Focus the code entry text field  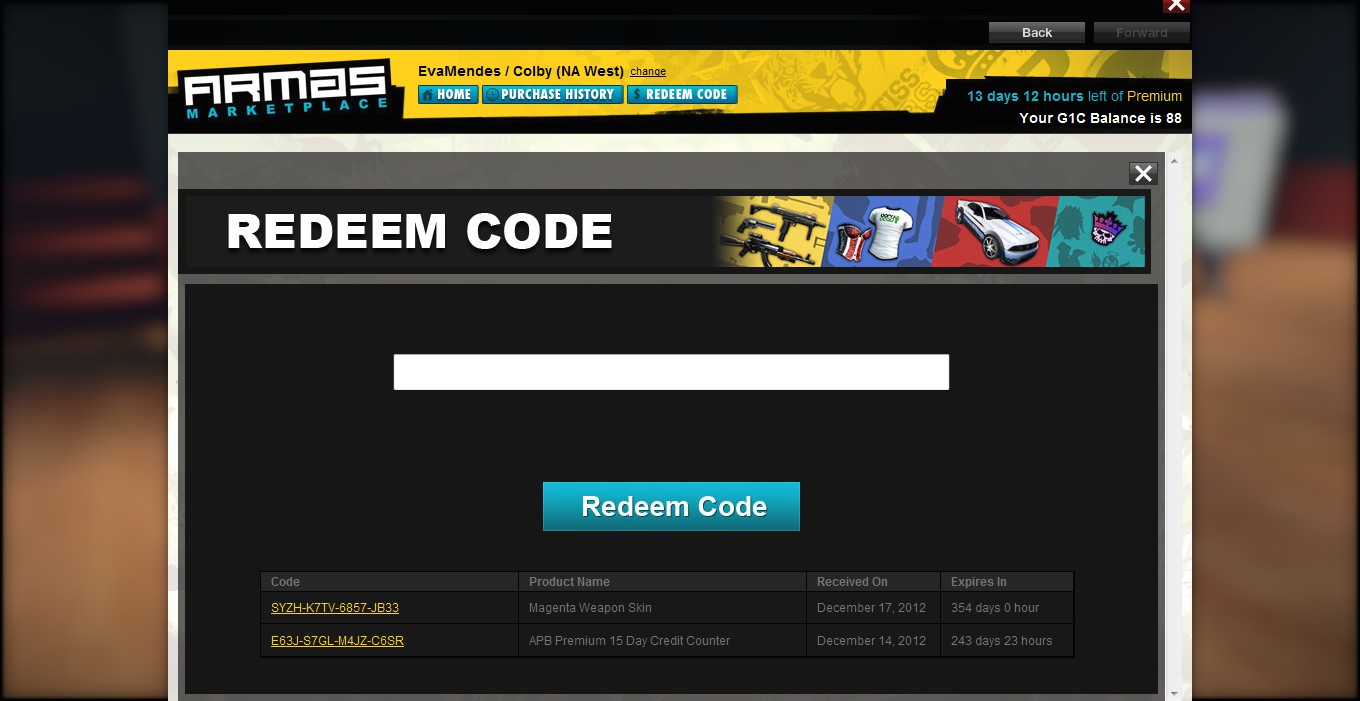671,372
